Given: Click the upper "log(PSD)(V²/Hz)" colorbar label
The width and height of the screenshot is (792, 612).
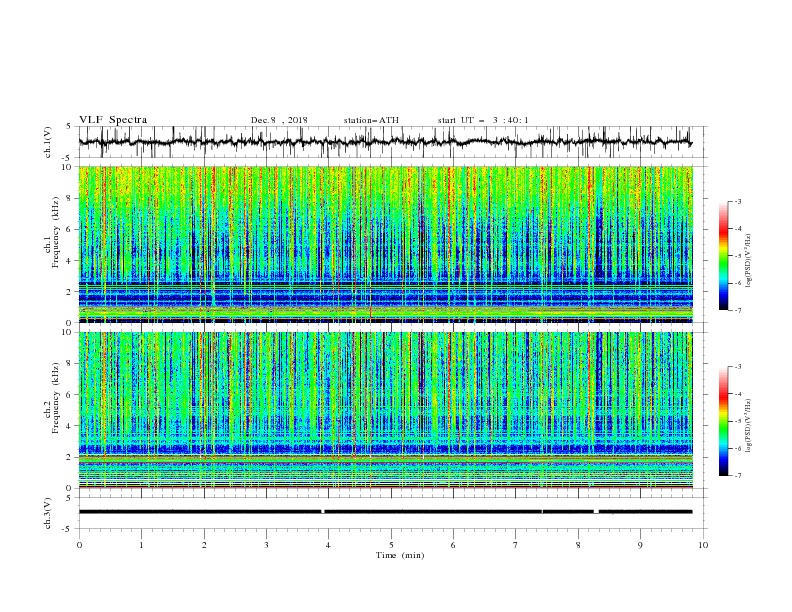Looking at the screenshot, I should [x=749, y=261].
